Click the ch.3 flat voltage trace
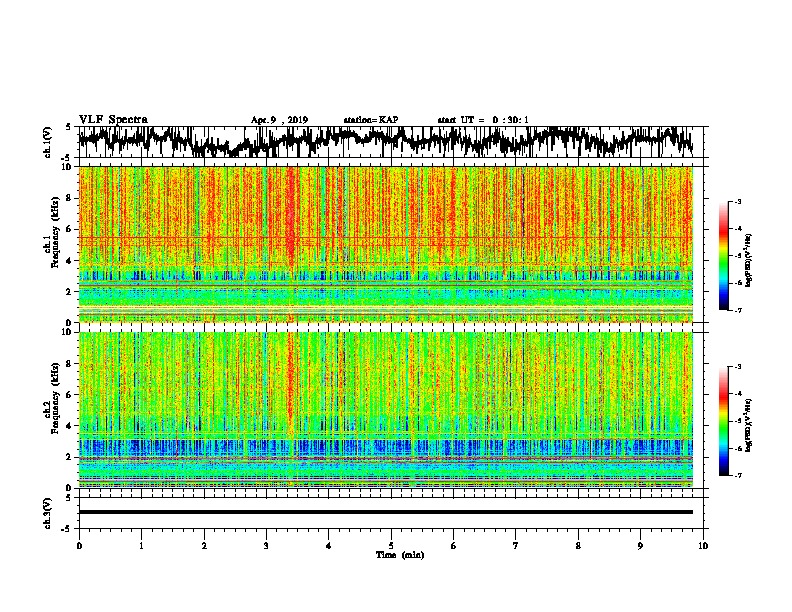Image resolution: width=792 pixels, height=612 pixels. (386, 512)
